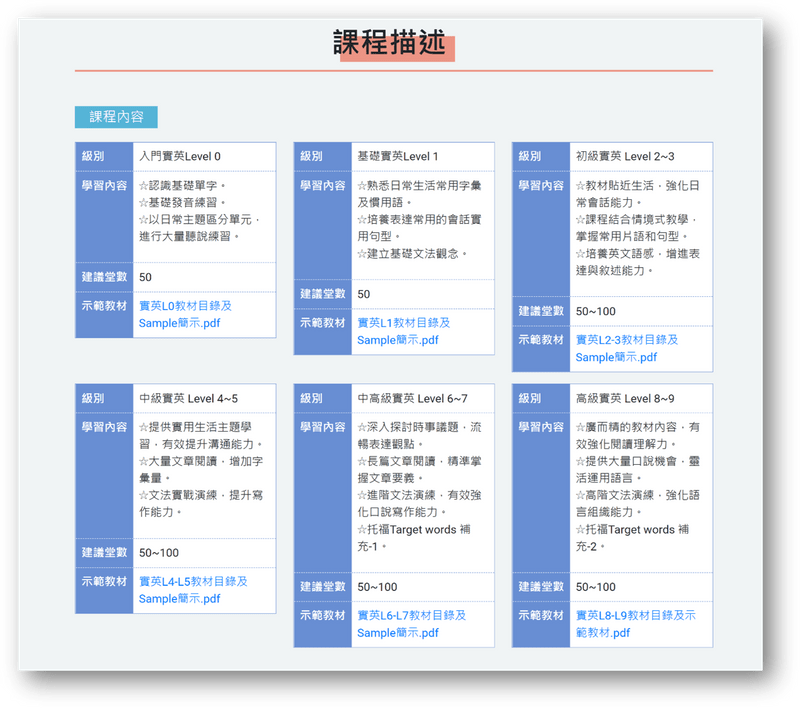Open 實英L6-L7教材目錄及Sample簡示.pdf link
Image resolution: width=800 pixels, height=708 pixels.
[411, 624]
